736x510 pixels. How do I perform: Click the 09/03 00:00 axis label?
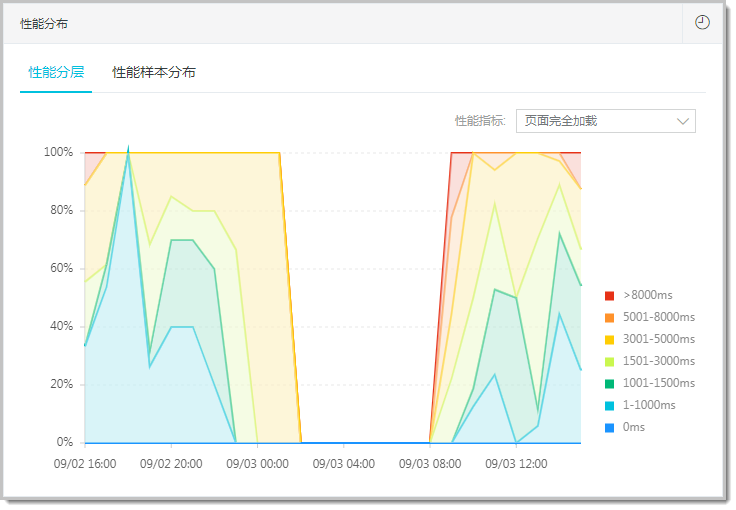(257, 464)
